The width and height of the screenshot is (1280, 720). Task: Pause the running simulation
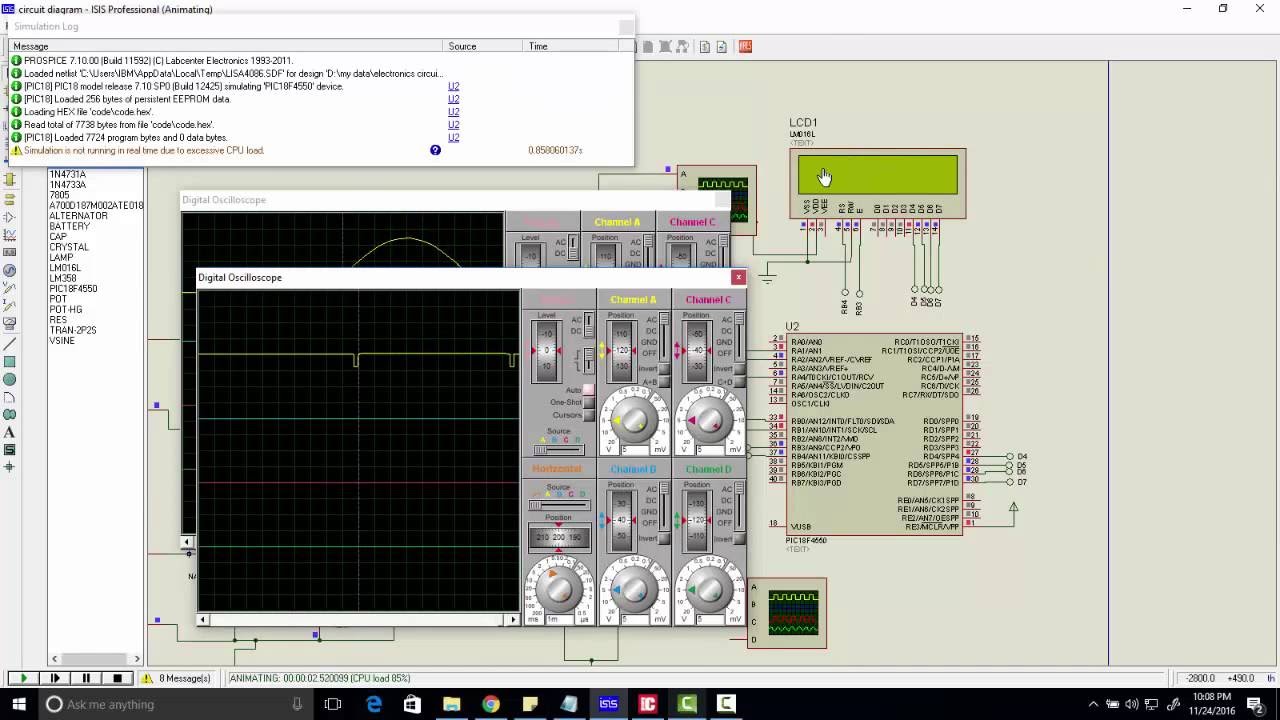(86, 678)
